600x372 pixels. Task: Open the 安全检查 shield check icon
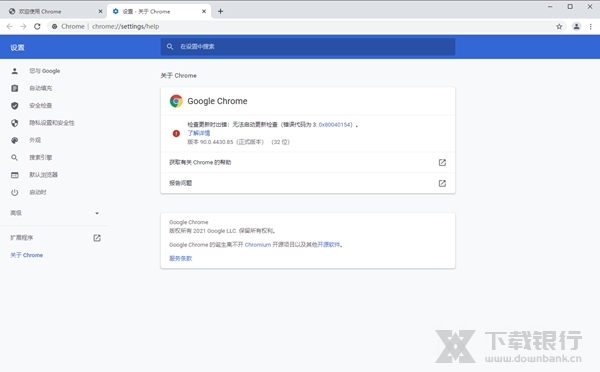click(x=15, y=106)
